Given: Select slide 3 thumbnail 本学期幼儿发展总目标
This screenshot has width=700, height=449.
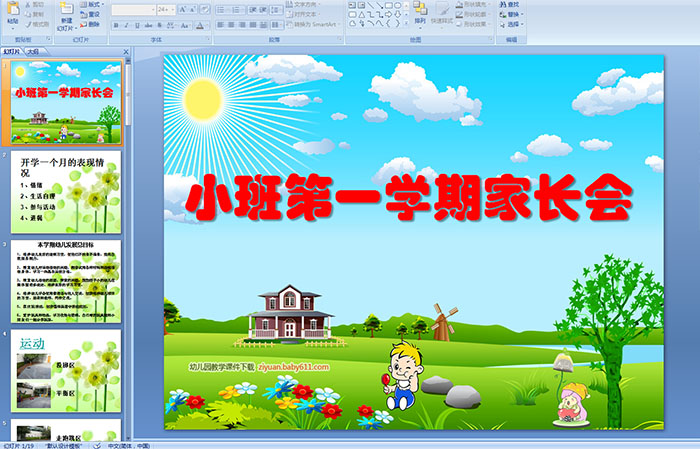Looking at the screenshot, I should pos(66,281).
